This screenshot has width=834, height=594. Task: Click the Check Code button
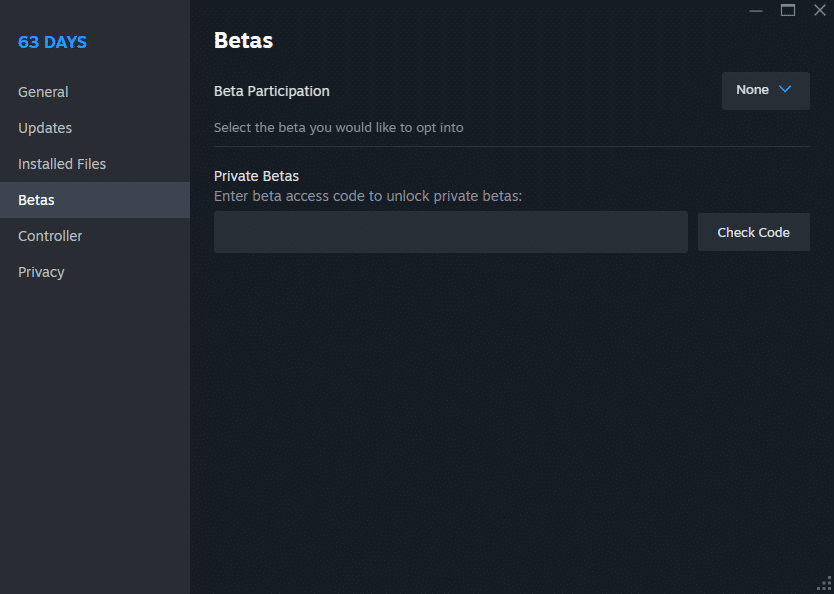(x=753, y=232)
